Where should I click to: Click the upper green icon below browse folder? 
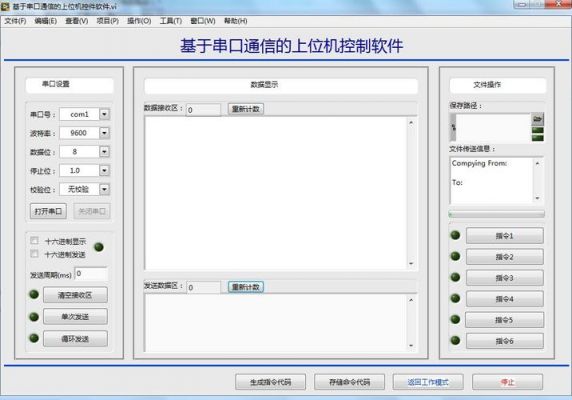click(538, 130)
